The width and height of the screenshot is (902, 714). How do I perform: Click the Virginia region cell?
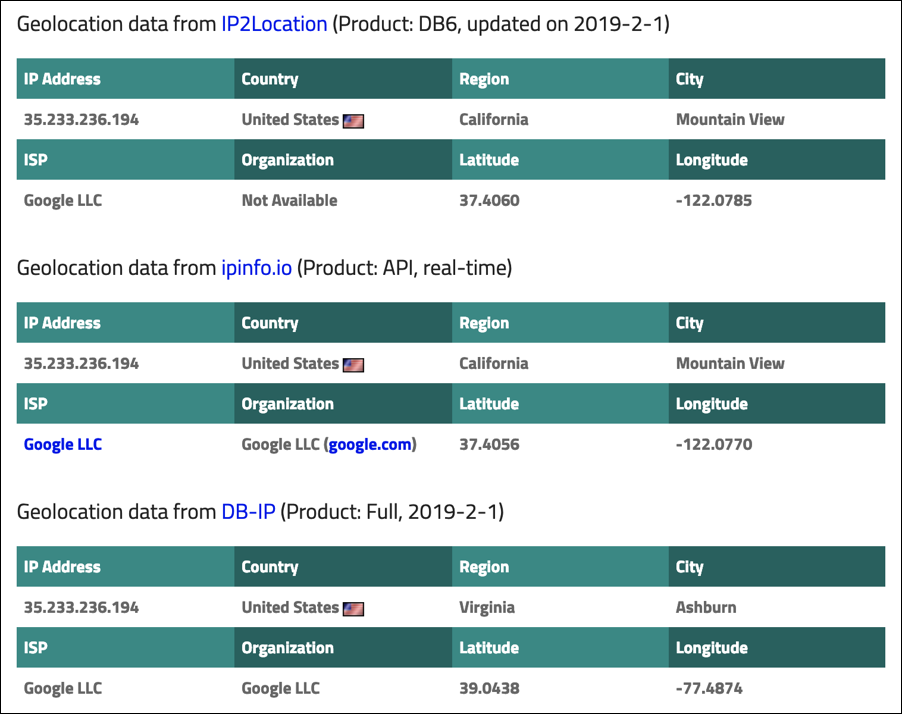coord(487,608)
